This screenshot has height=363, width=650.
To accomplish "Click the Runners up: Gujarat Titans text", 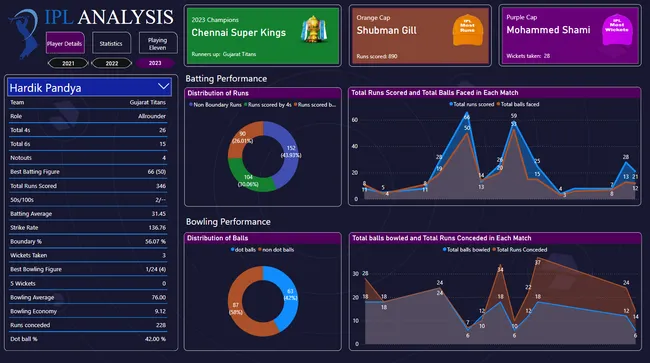I will [224, 54].
